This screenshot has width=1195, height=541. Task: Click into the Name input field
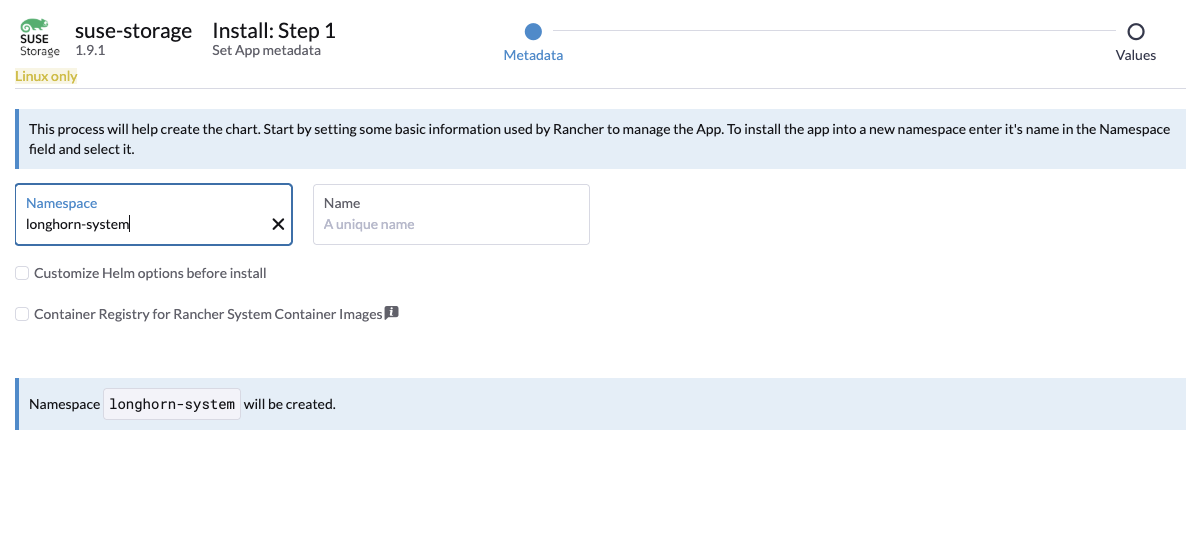(x=451, y=224)
